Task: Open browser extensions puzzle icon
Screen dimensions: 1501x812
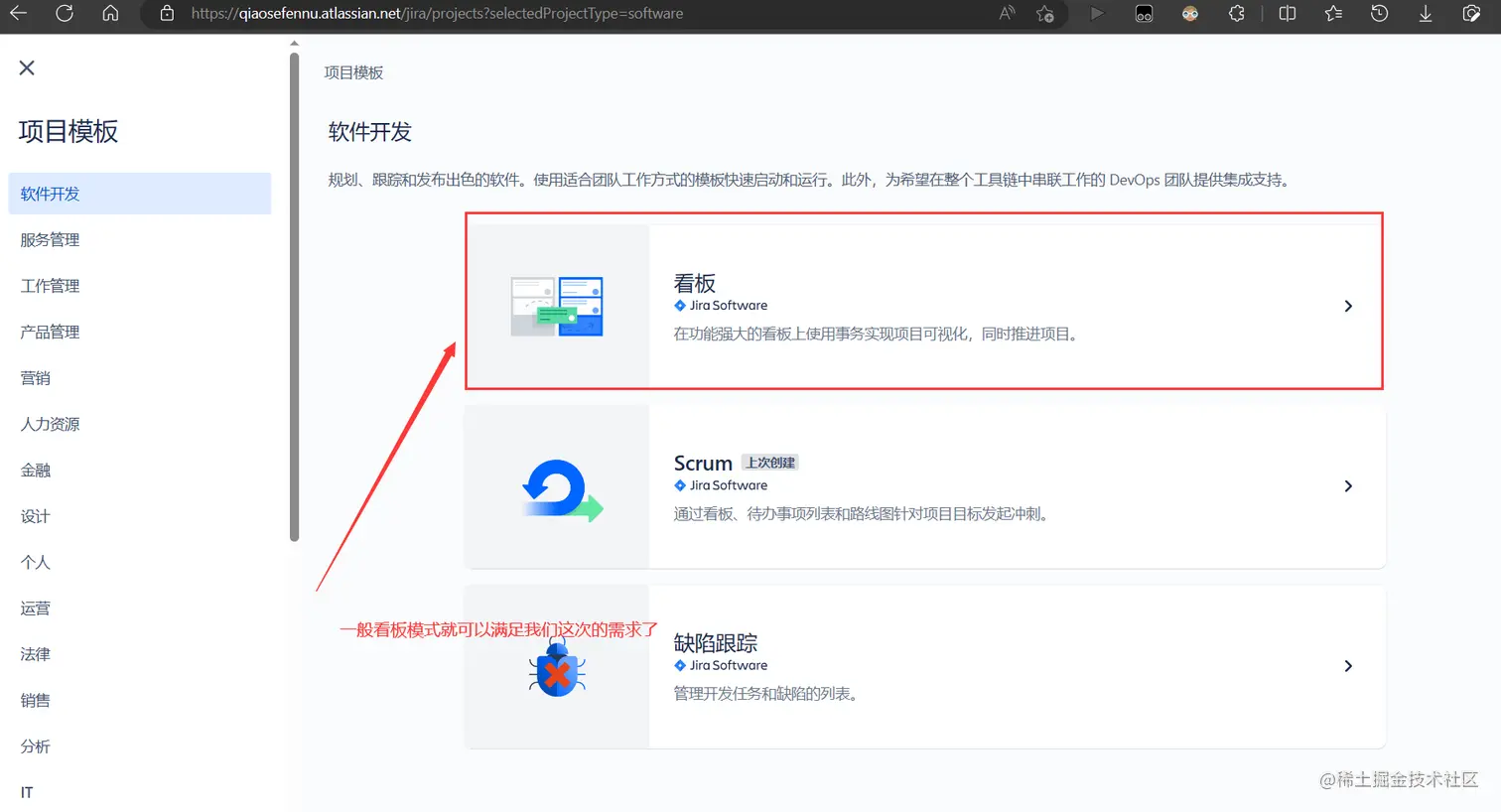Action: pyautogui.click(x=1236, y=13)
